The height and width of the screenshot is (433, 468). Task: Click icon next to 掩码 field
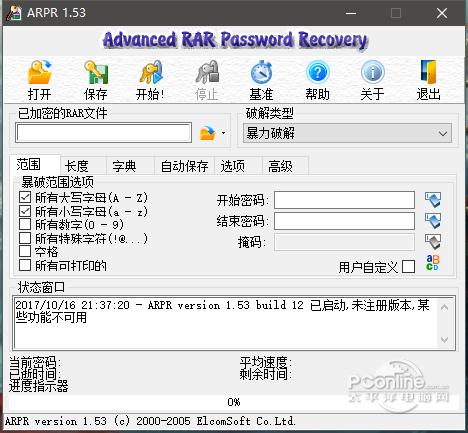point(433,242)
